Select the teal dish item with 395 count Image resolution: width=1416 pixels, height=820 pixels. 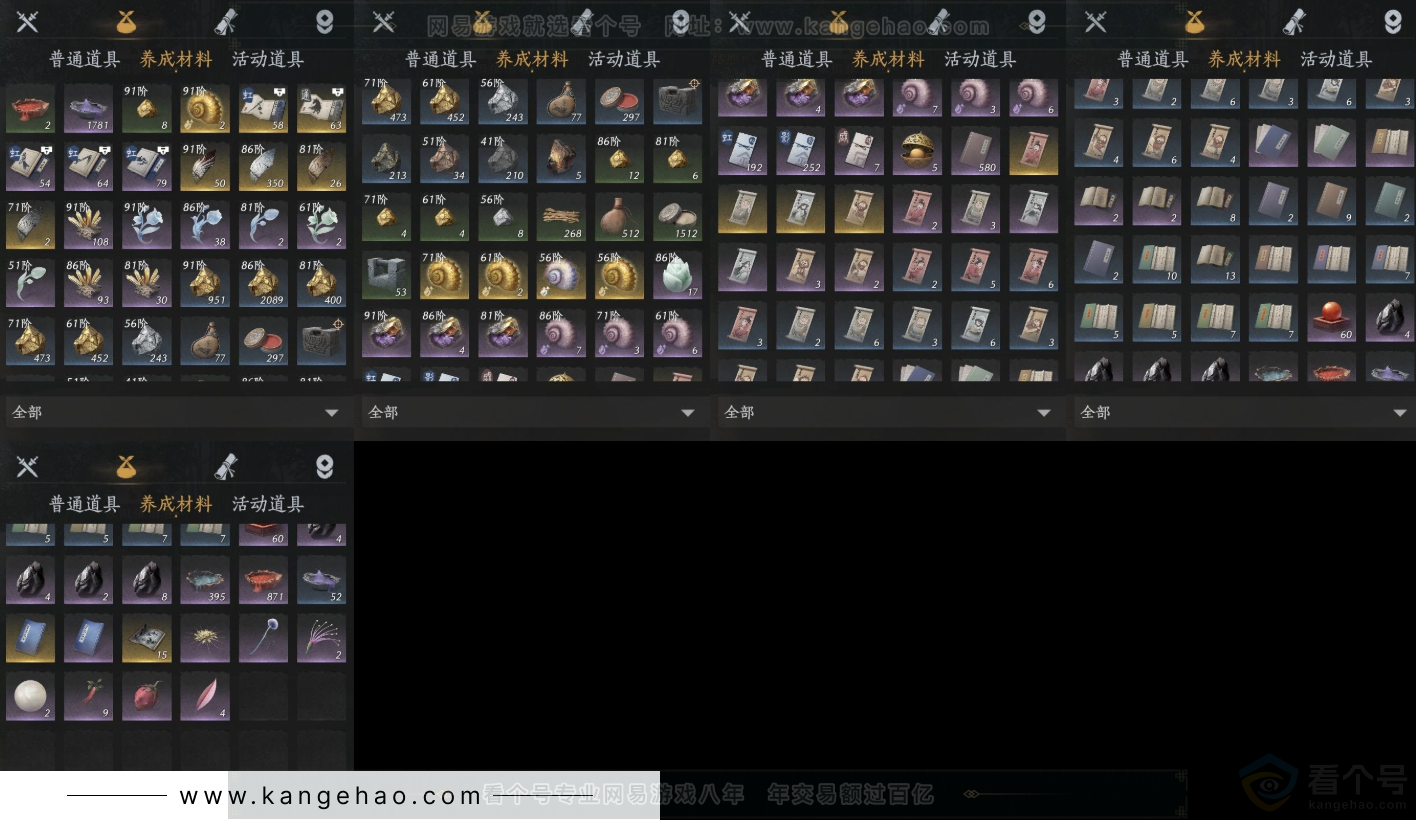click(x=205, y=580)
